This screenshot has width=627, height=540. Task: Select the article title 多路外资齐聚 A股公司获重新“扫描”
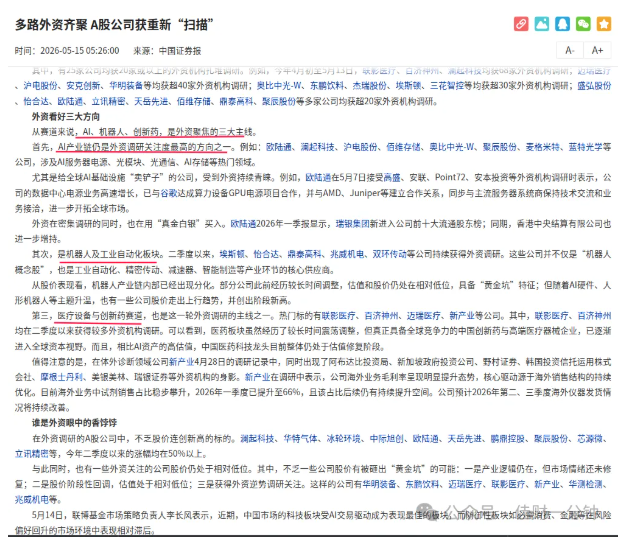click(114, 25)
